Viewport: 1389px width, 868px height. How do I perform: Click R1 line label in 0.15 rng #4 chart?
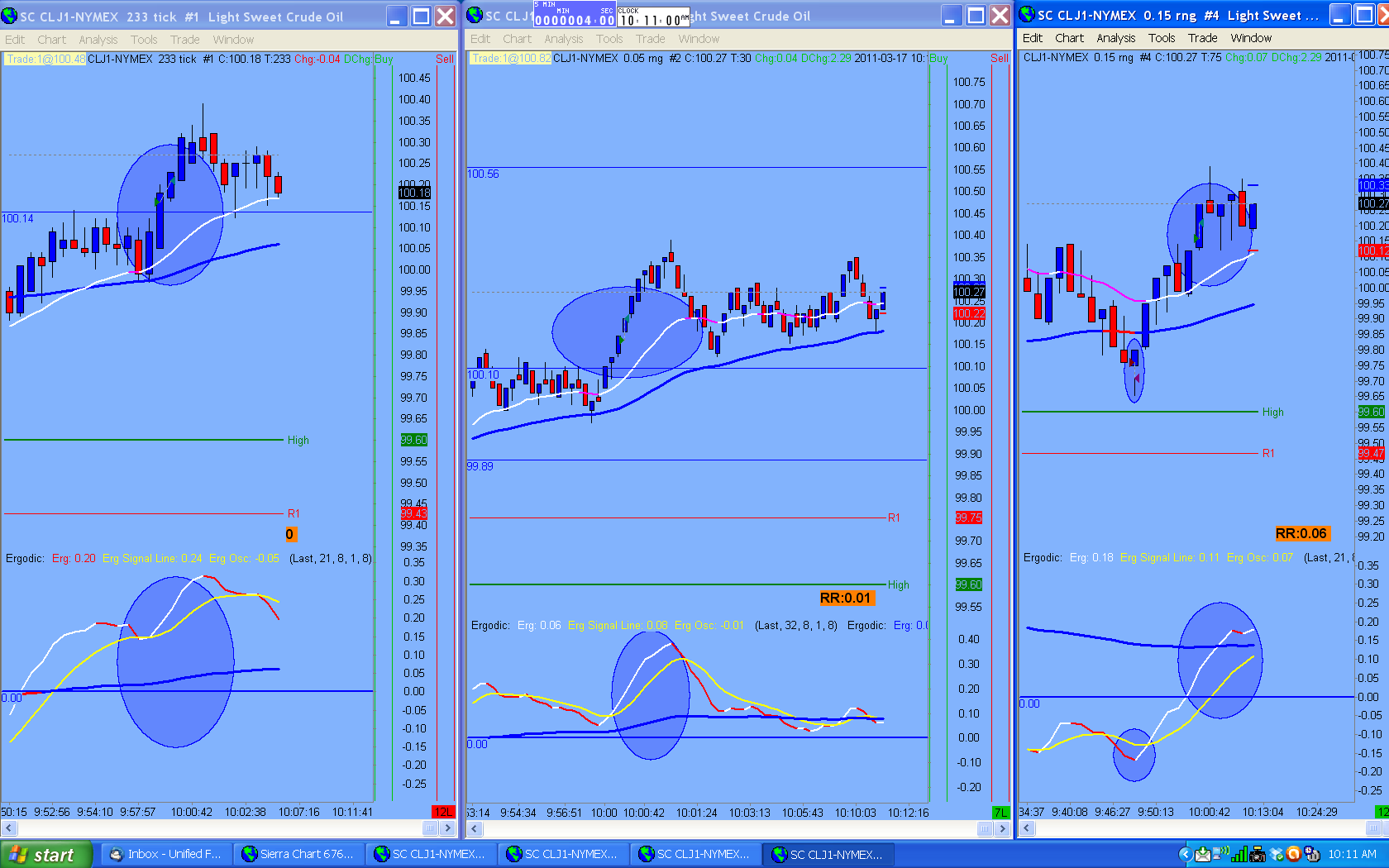pyautogui.click(x=1268, y=453)
